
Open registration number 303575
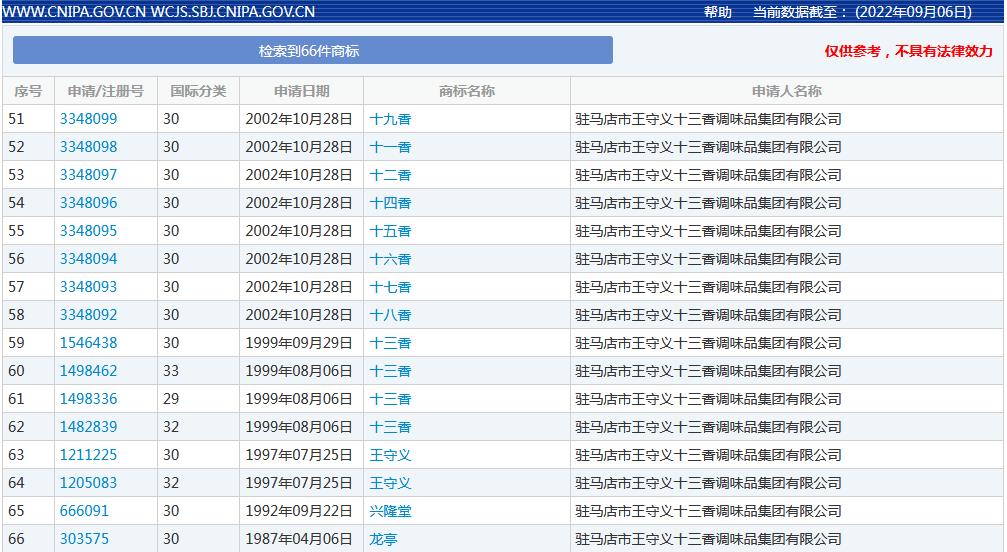pos(84,539)
